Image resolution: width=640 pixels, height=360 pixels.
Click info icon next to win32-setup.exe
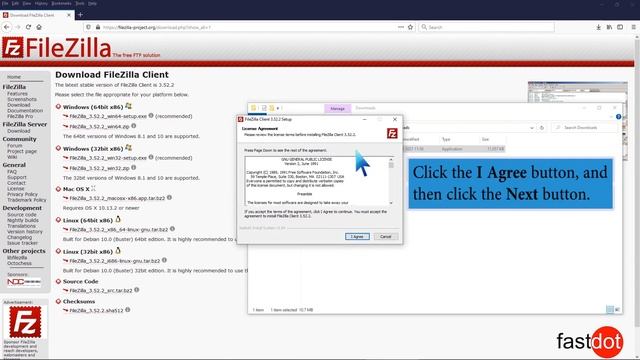[x=151, y=157]
